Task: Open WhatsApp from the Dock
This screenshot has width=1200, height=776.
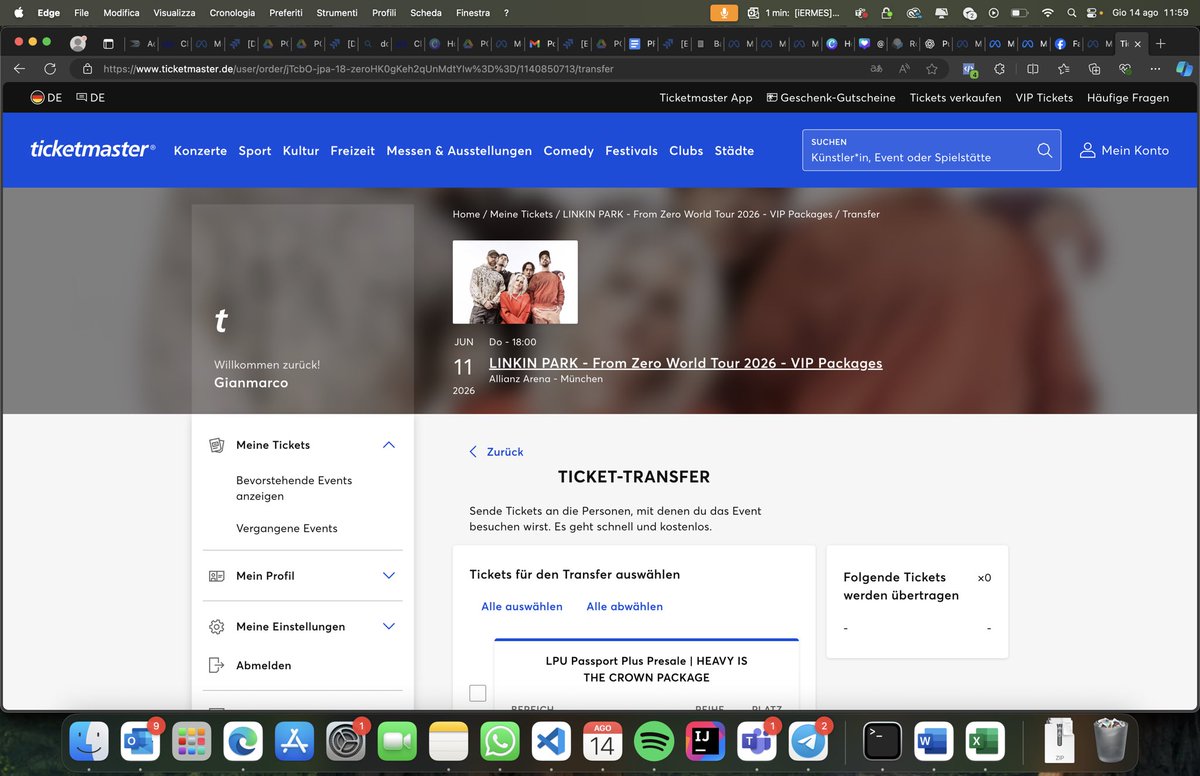Action: pos(500,741)
